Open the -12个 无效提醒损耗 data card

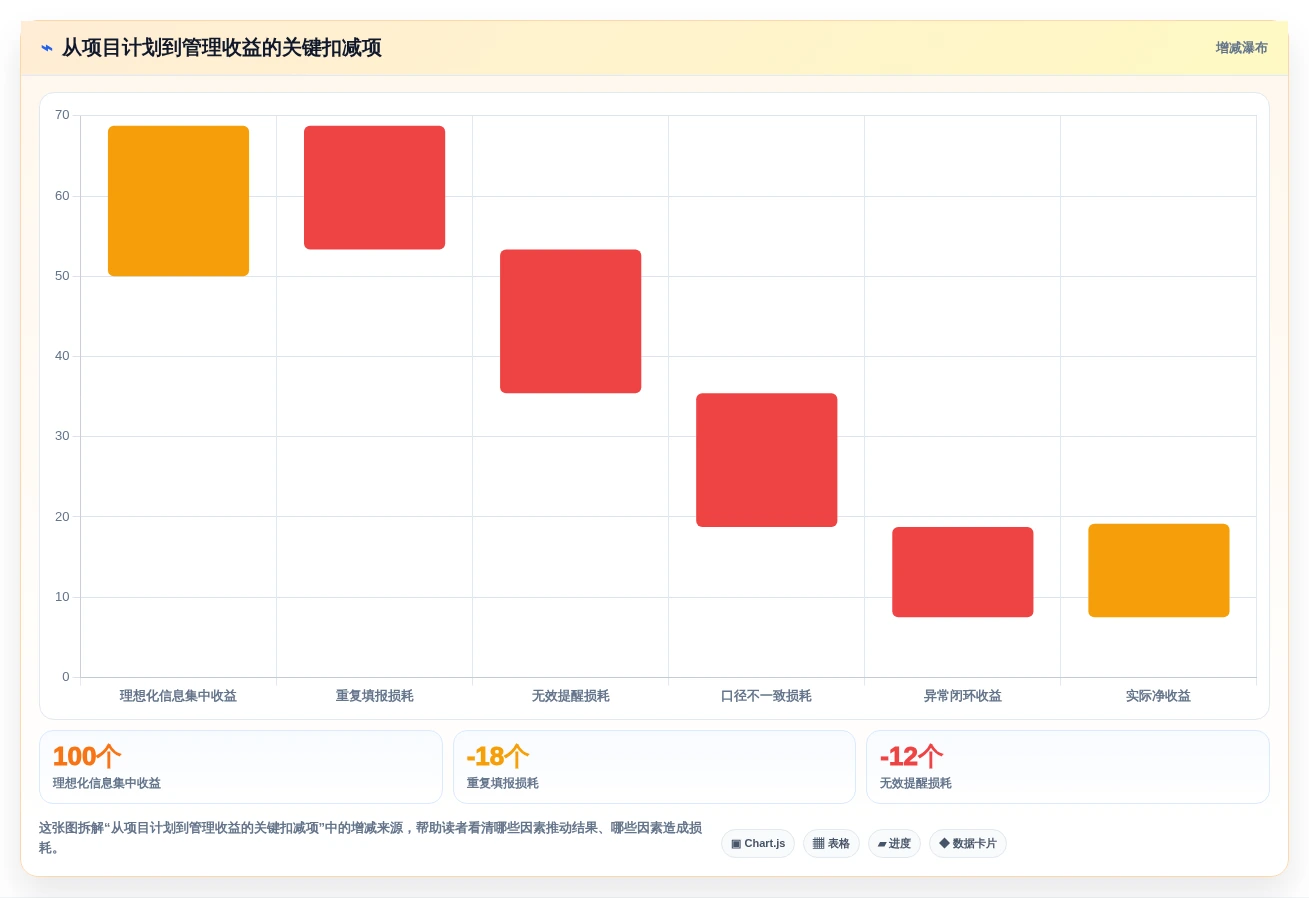[x=1067, y=767]
